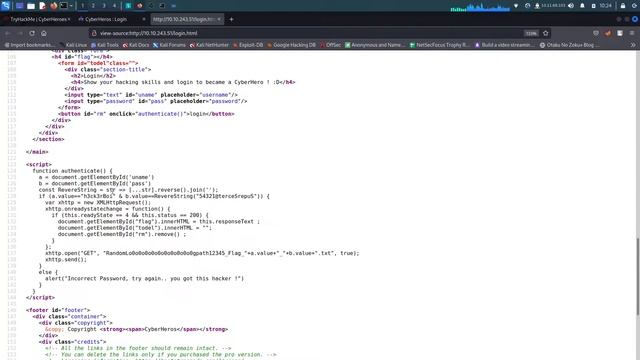The height and width of the screenshot is (360, 640).
Task: Open the terminal emulator launcher
Action: tap(64, 6)
